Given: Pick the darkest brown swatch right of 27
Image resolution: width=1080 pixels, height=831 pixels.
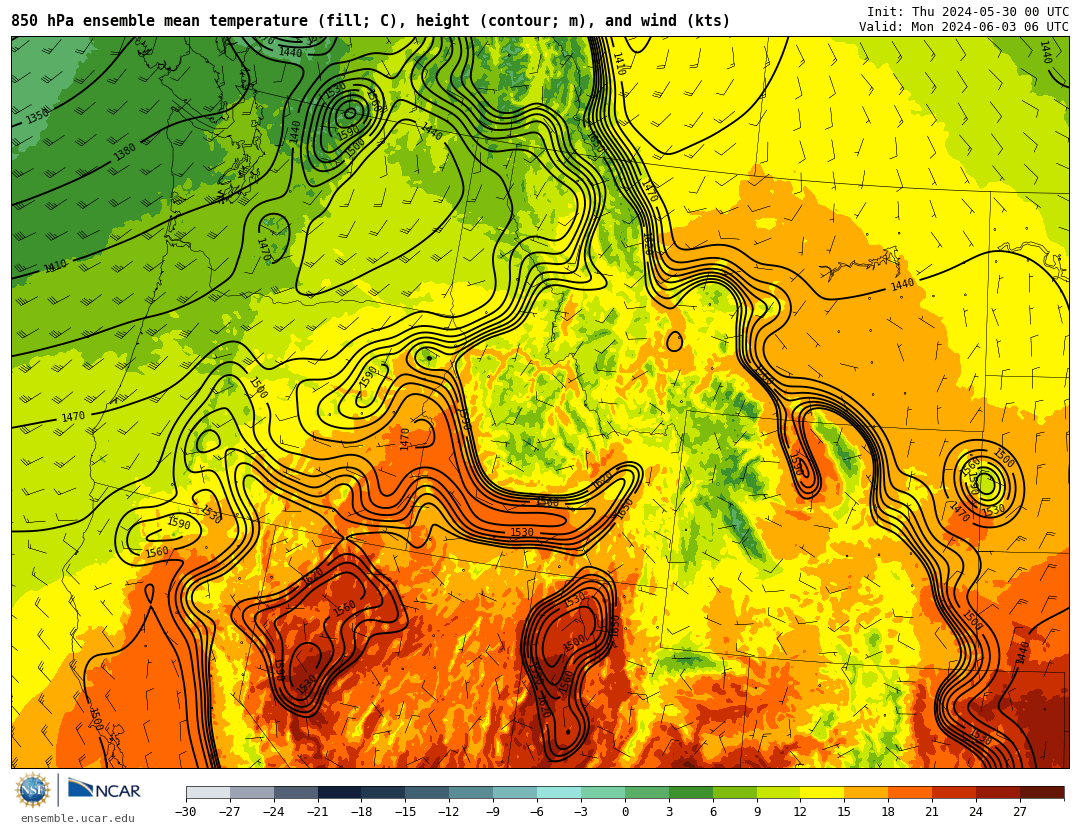Looking at the screenshot, I should coord(1042,792).
